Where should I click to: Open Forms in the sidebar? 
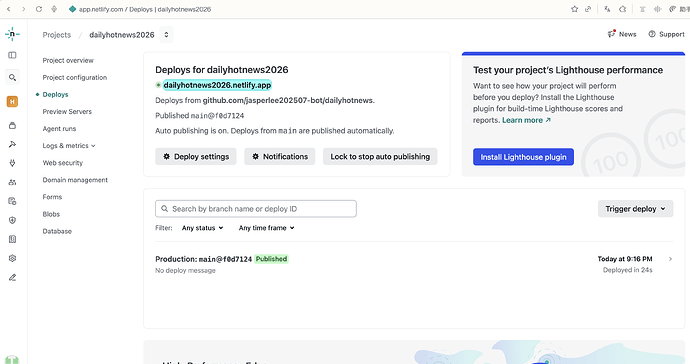coord(52,197)
